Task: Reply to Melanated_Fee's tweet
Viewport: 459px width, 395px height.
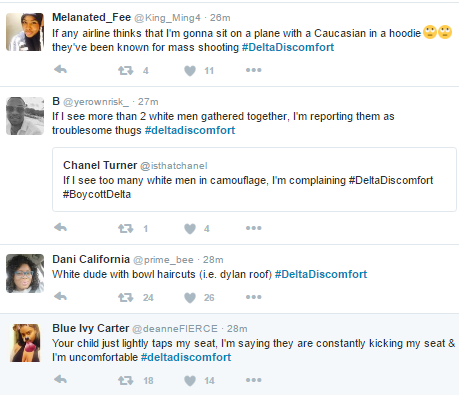Action: click(x=60, y=70)
